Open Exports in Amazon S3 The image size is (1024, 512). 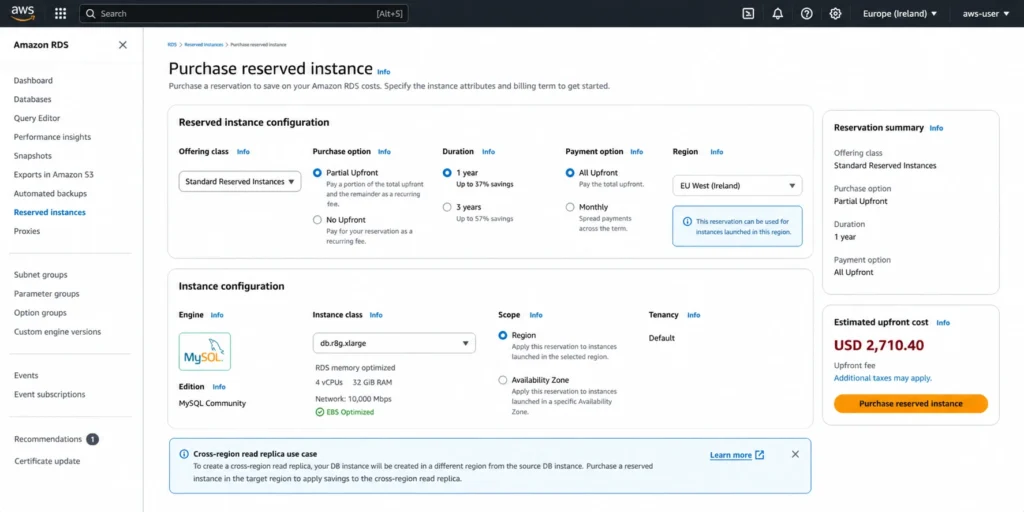54,175
